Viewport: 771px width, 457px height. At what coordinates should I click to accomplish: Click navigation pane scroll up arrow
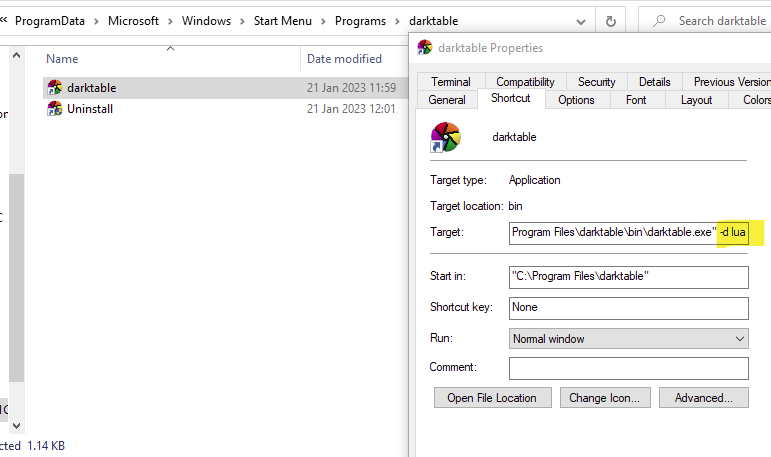point(16,55)
